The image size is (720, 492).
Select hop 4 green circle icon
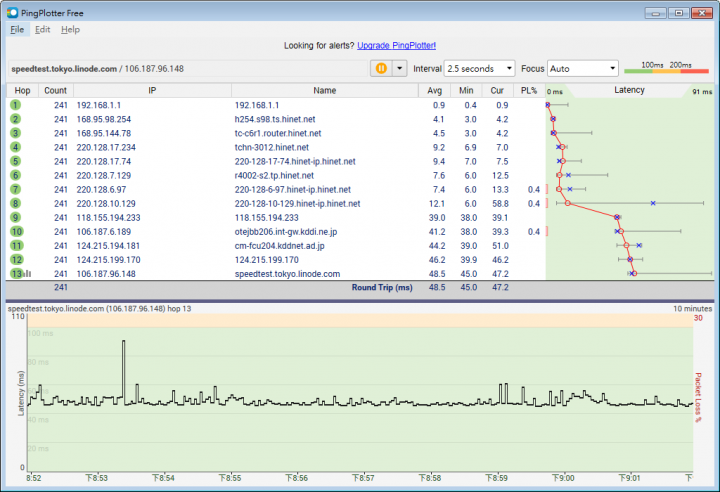[x=15, y=147]
